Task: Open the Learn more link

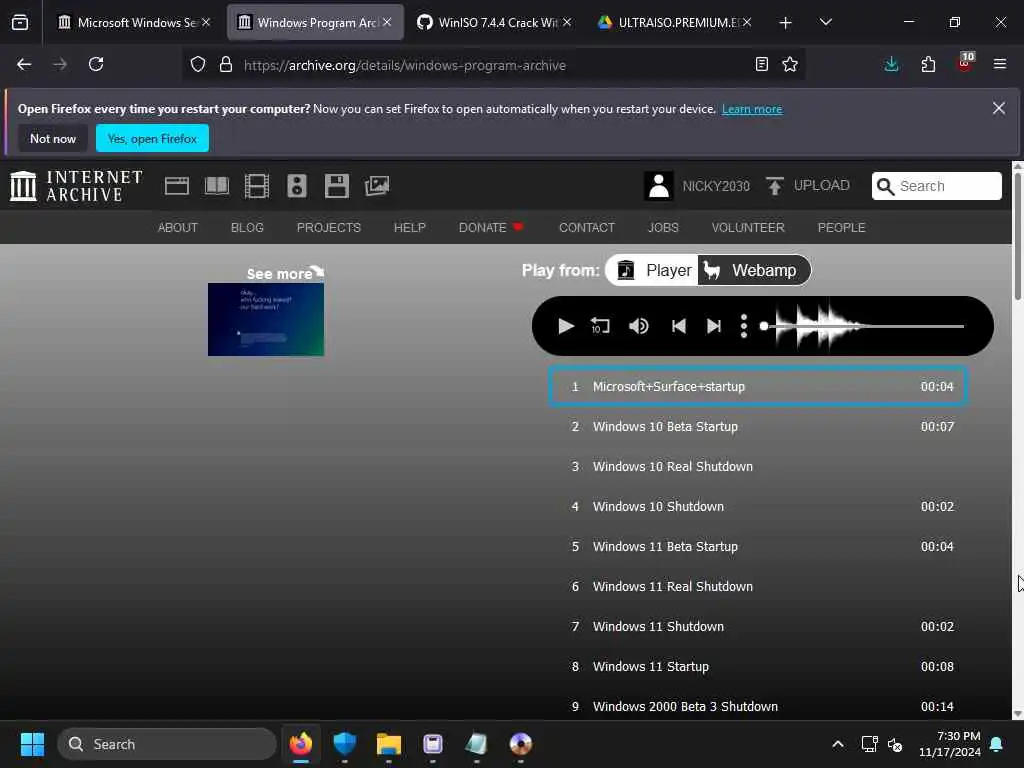Action: [752, 109]
